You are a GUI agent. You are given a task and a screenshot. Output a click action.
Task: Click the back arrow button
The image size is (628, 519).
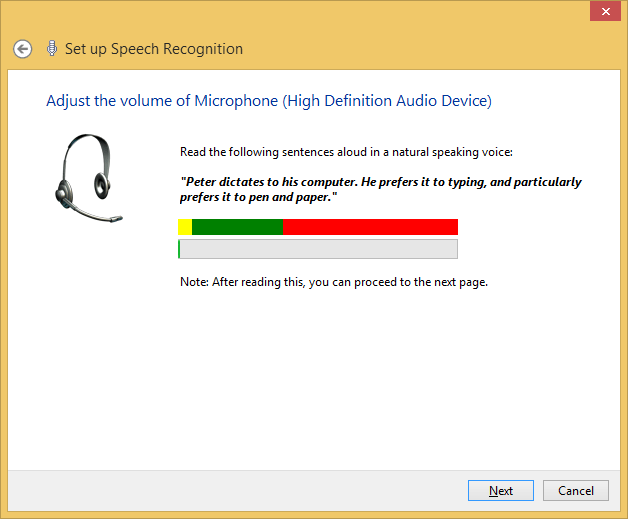[x=22, y=49]
